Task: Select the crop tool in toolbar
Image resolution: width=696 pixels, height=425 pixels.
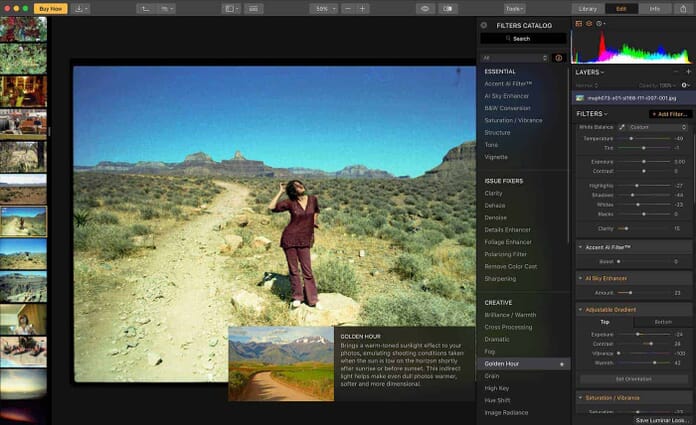Action: (x=145, y=8)
